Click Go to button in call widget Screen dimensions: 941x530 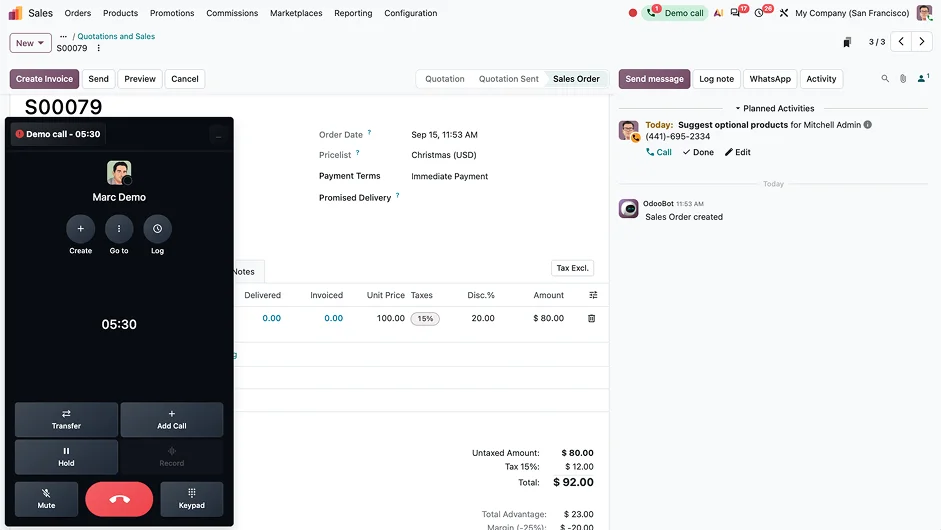(119, 229)
